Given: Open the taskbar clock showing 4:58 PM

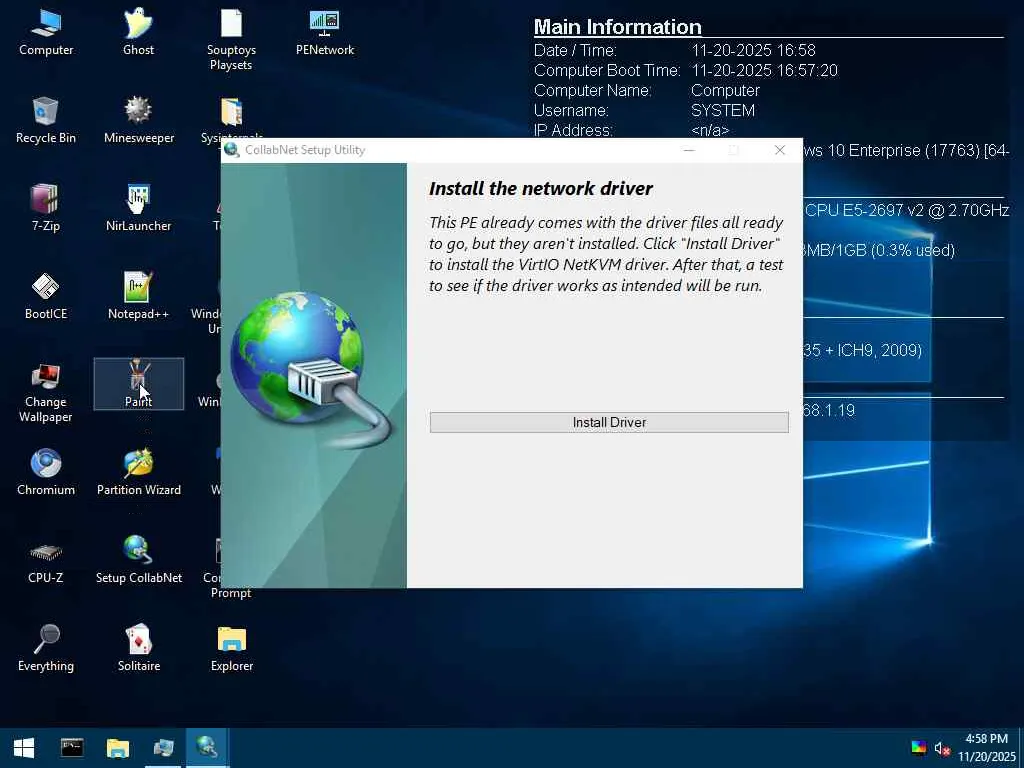Looking at the screenshot, I should [987, 748].
